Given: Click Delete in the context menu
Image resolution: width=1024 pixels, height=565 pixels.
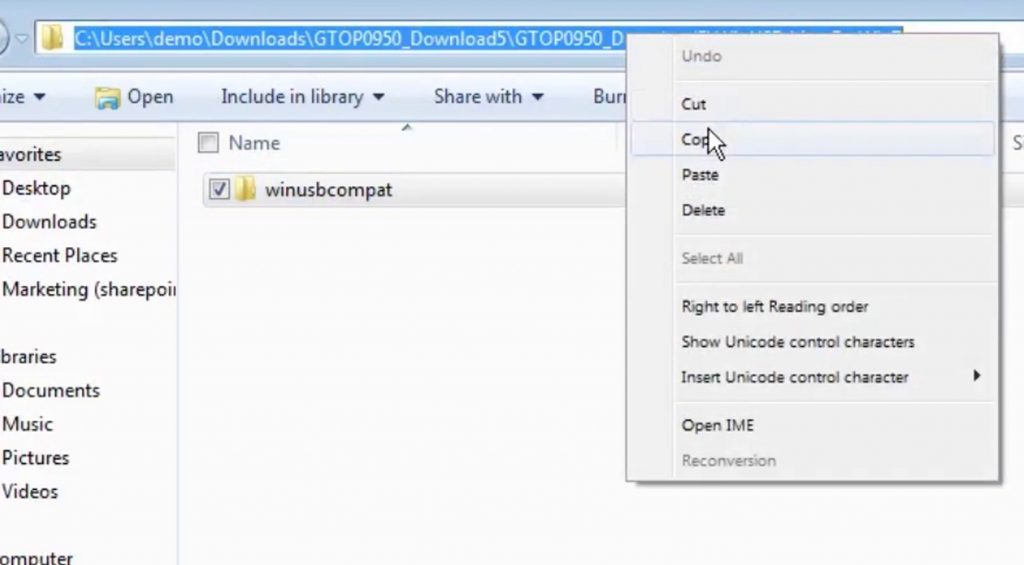Looking at the screenshot, I should 703,210.
